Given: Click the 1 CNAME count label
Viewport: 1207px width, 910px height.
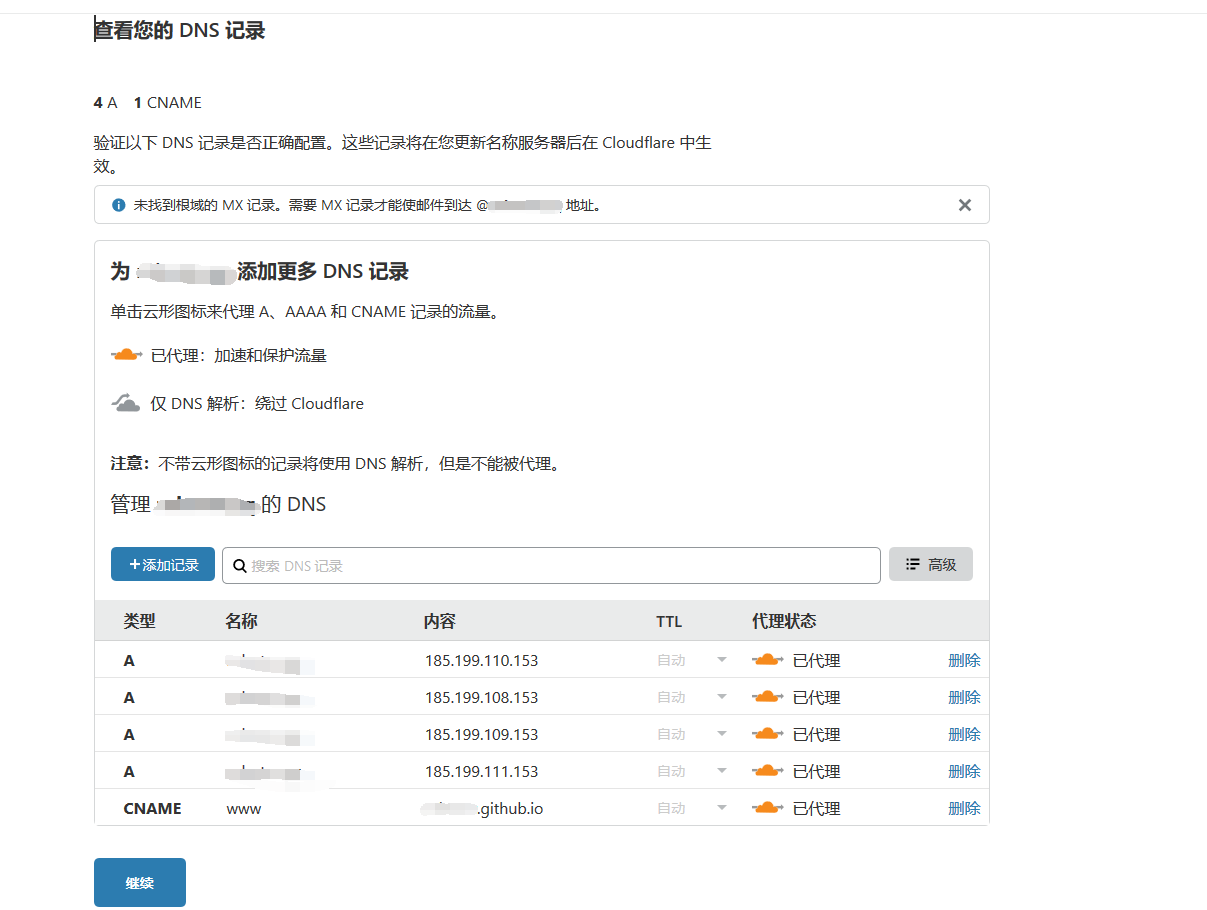Looking at the screenshot, I should click(168, 102).
